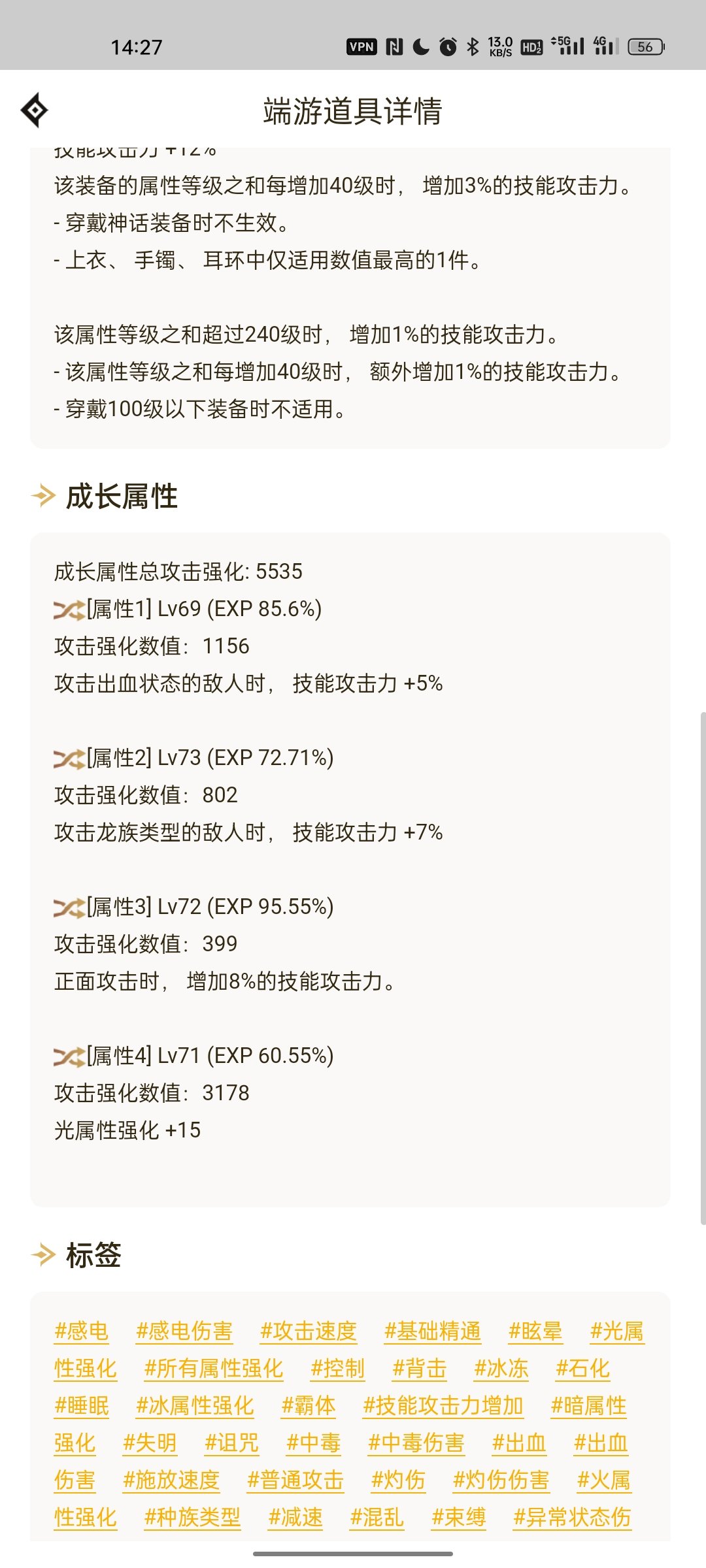Tap the VPN status bar icon
The height and width of the screenshot is (1568, 706).
coord(361,47)
